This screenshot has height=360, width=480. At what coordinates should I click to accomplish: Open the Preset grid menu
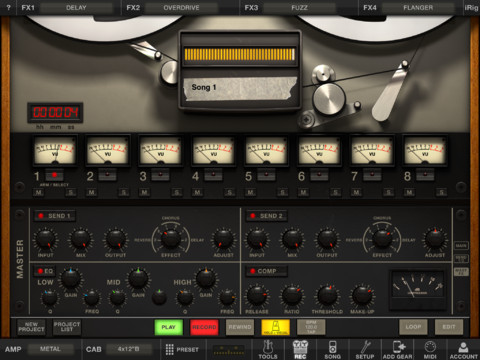point(182,349)
